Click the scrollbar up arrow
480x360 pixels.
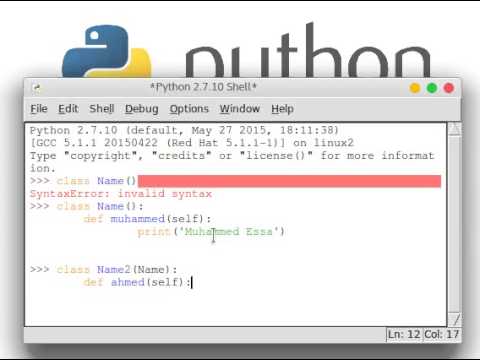point(454,129)
